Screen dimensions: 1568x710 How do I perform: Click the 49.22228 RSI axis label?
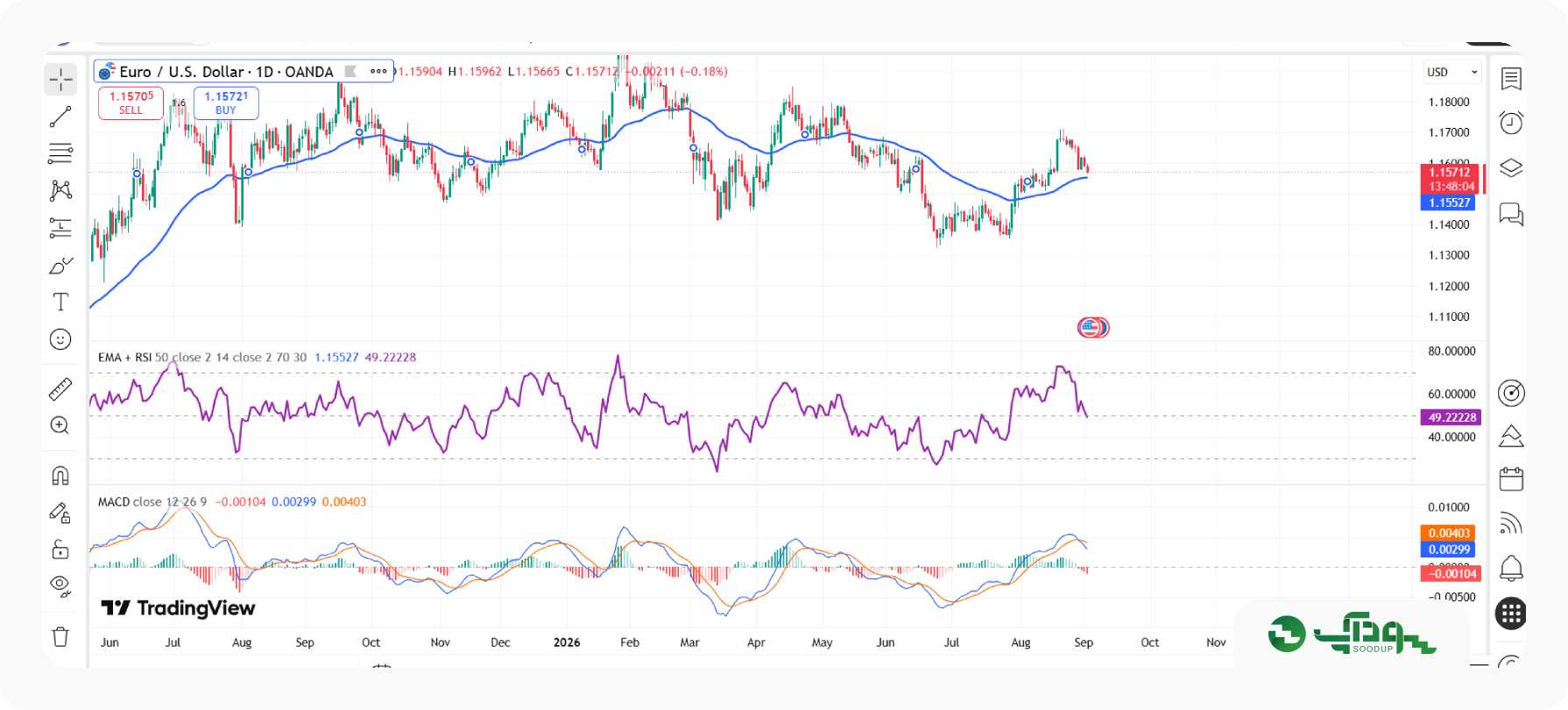click(1451, 417)
